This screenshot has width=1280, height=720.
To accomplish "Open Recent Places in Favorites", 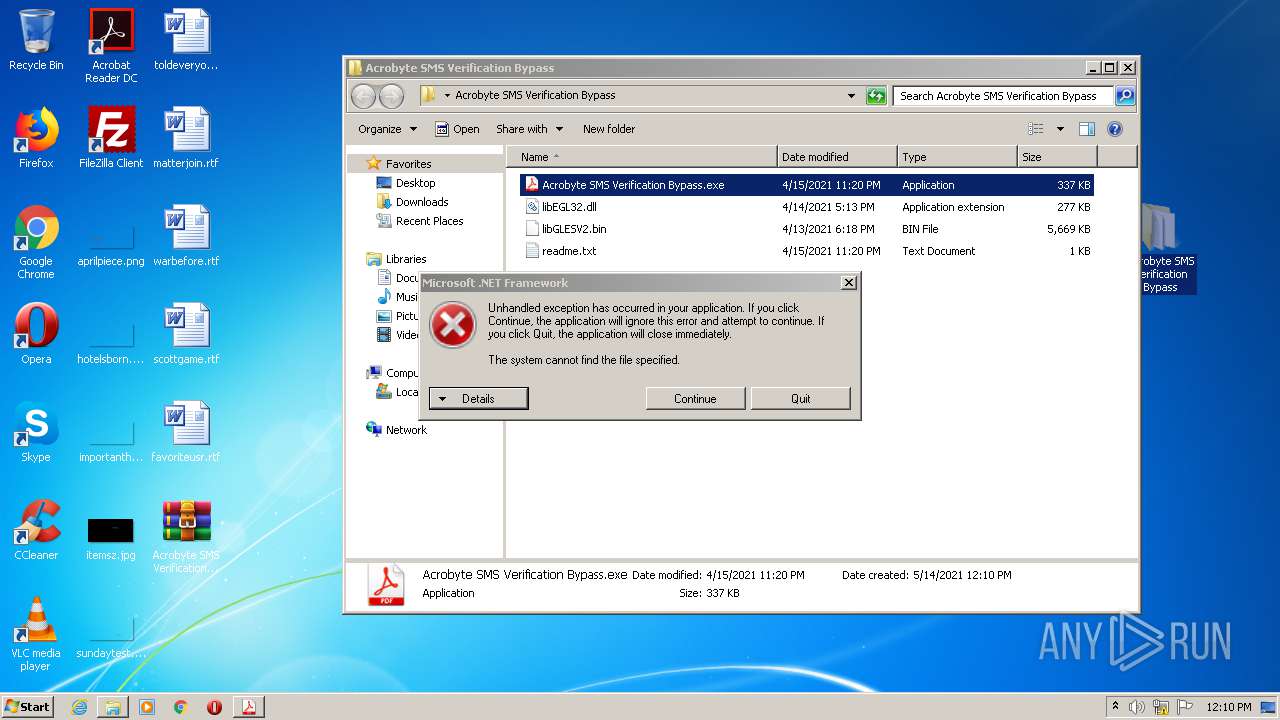I will tap(429, 221).
